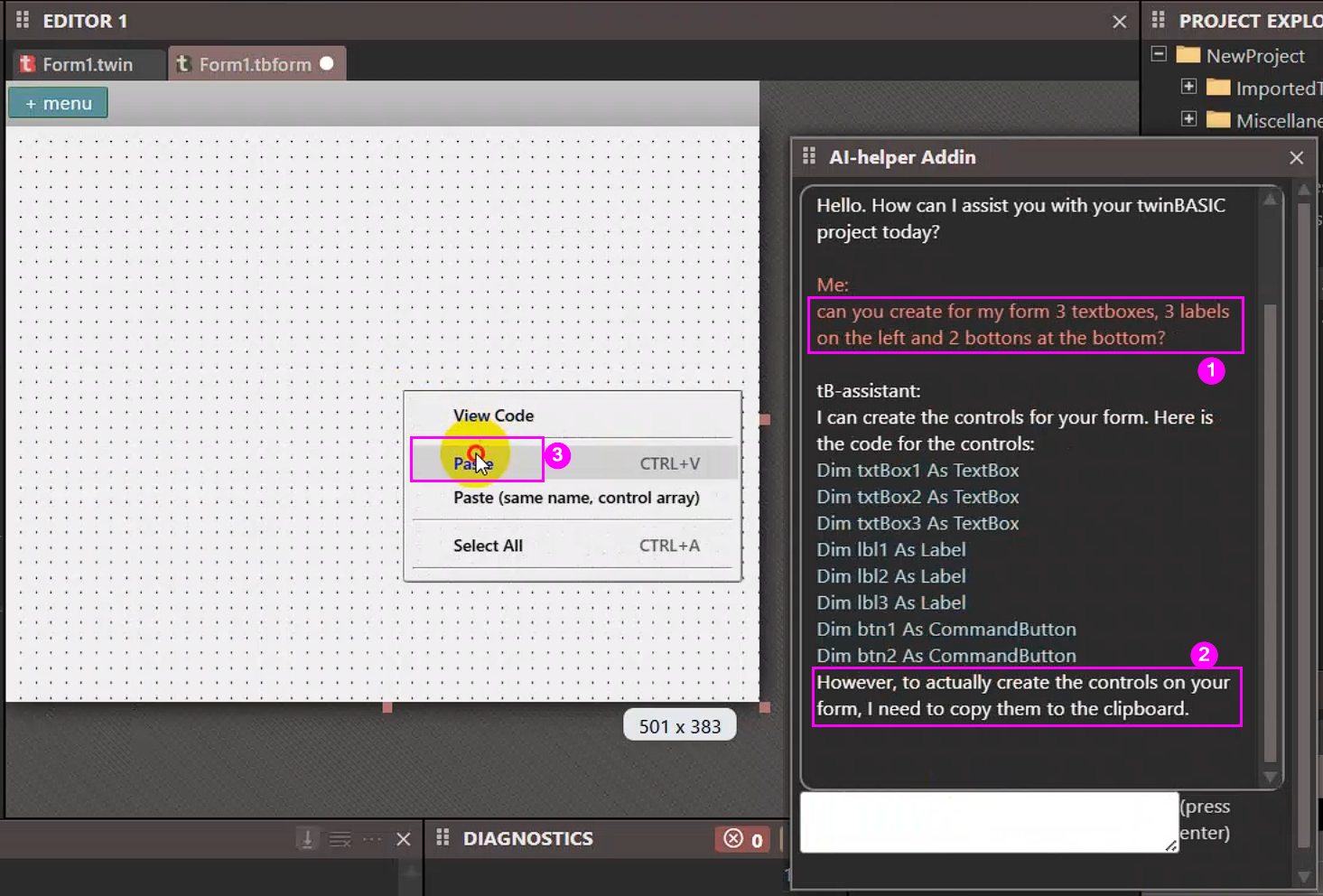Close the EDITOR 1 panel
The image size is (1323, 896).
[x=1120, y=22]
